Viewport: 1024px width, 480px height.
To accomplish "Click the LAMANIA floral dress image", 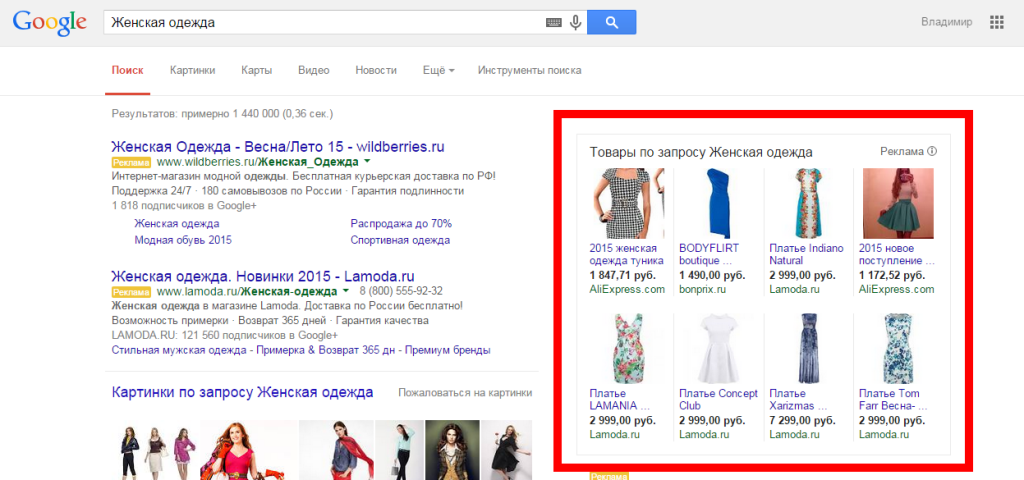I will click(x=627, y=348).
